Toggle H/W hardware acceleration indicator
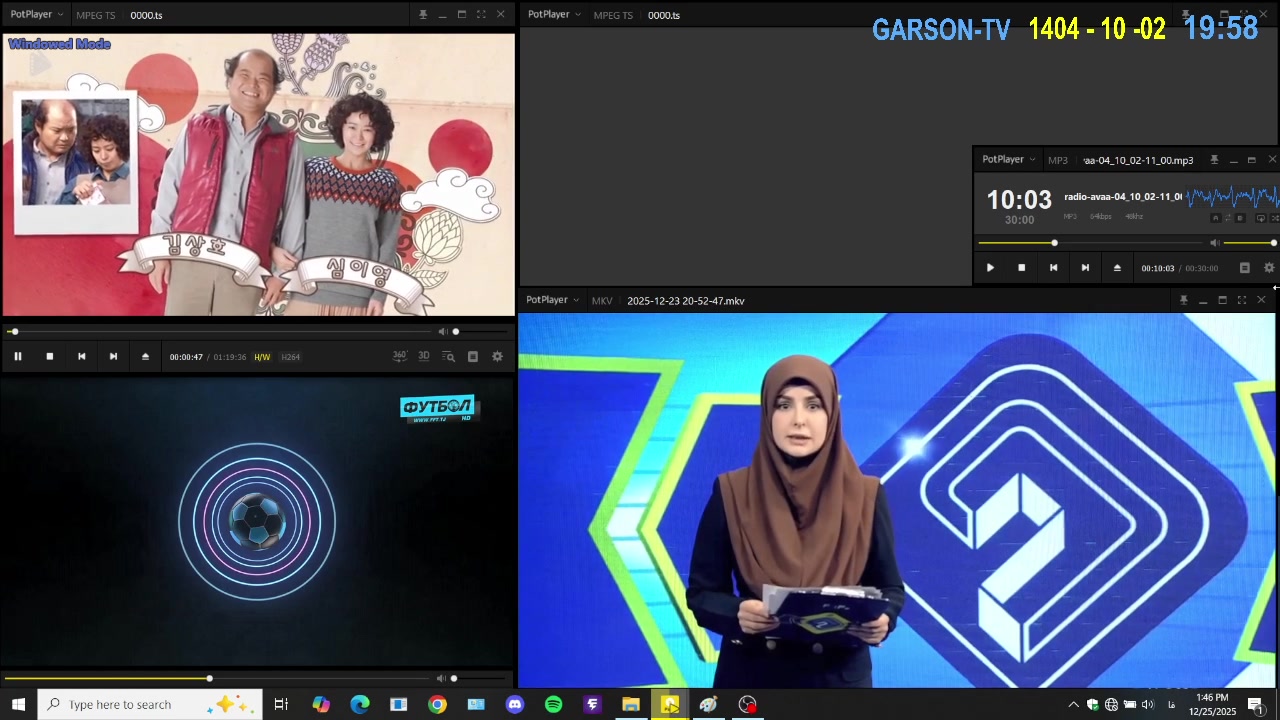Viewport: 1280px width, 720px height. [x=262, y=357]
